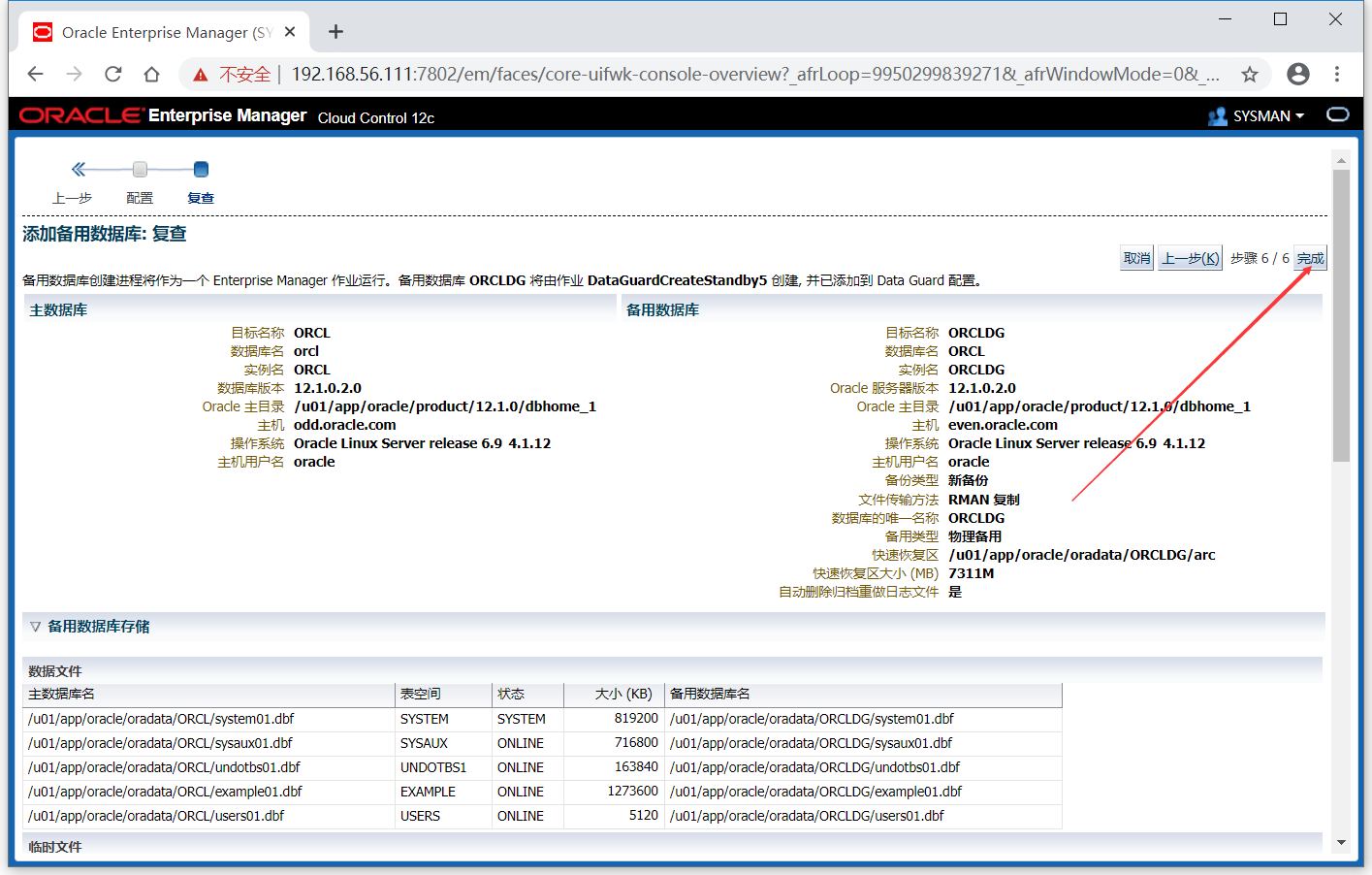
Task: Reload the current page
Action: point(113,74)
